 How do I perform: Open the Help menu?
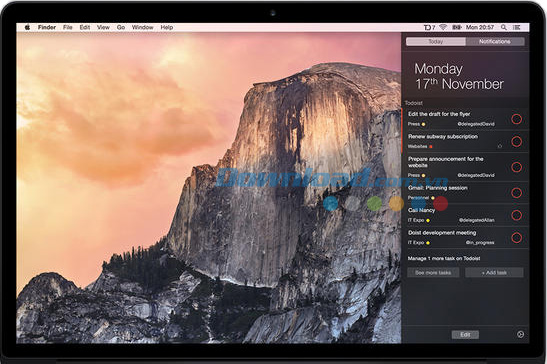coord(167,27)
